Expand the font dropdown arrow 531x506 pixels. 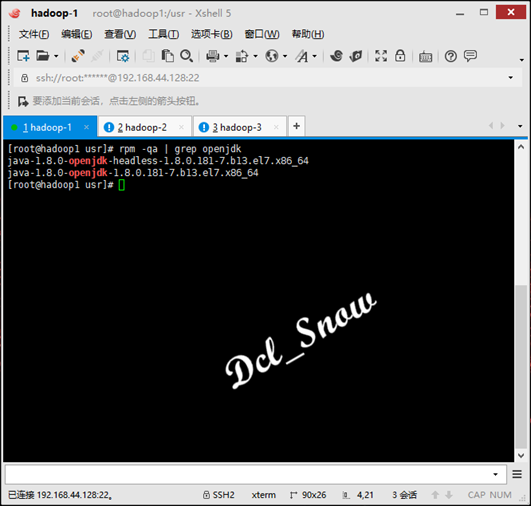pyautogui.click(x=315, y=56)
